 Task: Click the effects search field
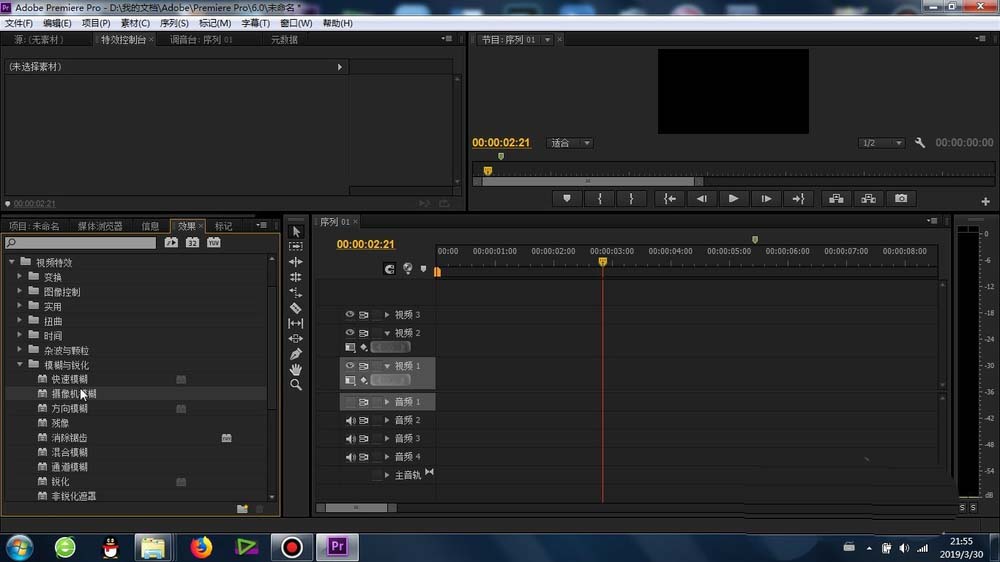click(80, 242)
